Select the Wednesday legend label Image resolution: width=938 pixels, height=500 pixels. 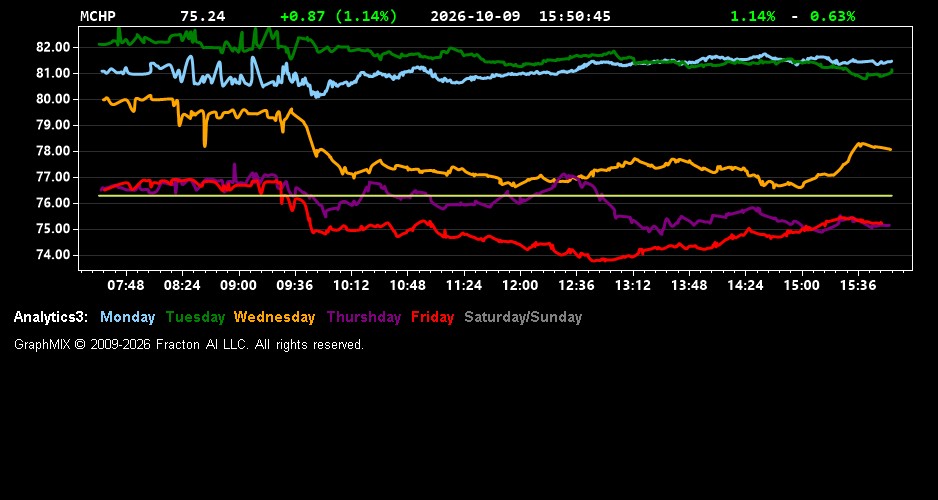tap(274, 318)
